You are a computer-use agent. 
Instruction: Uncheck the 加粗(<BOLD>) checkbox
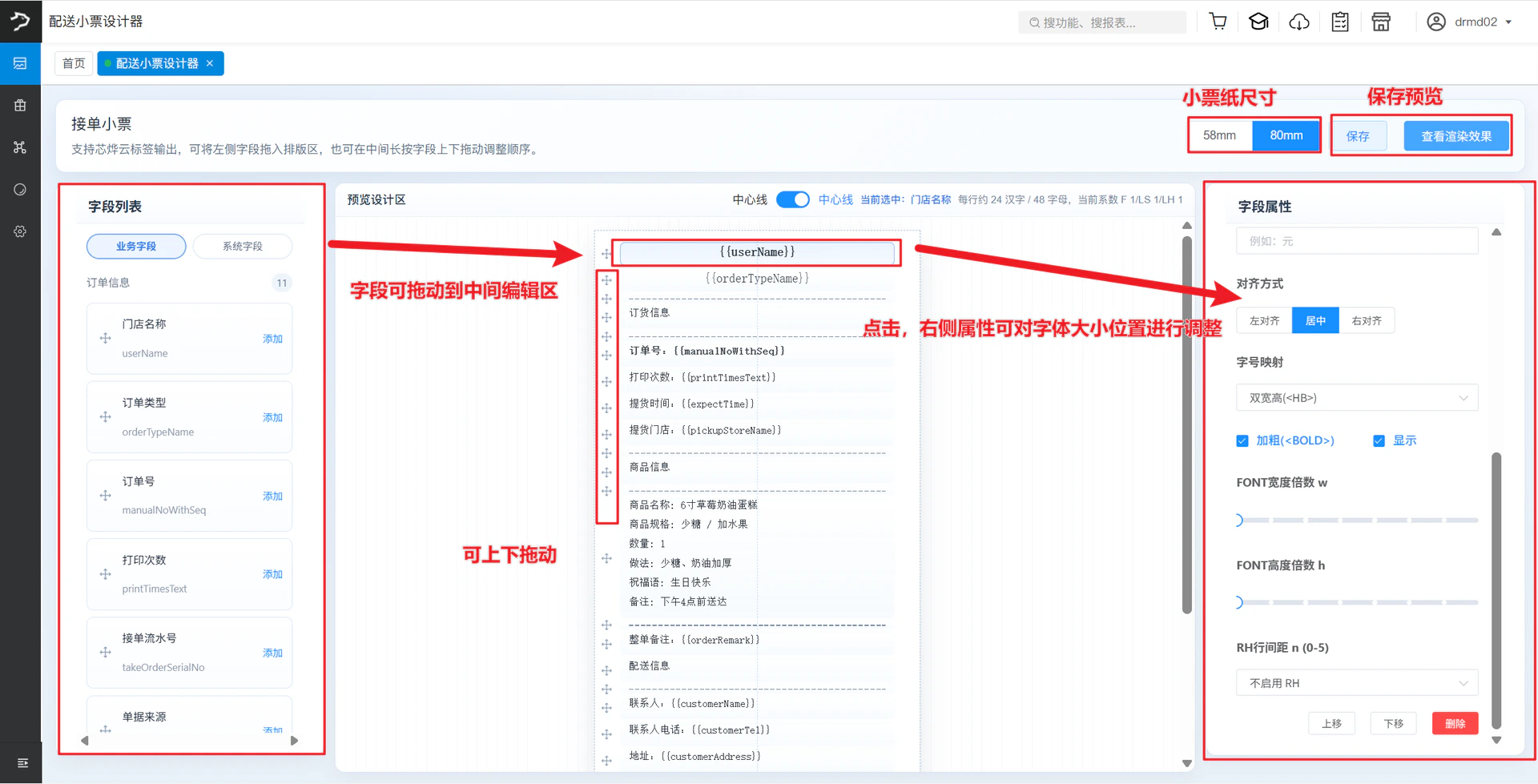[x=1242, y=440]
